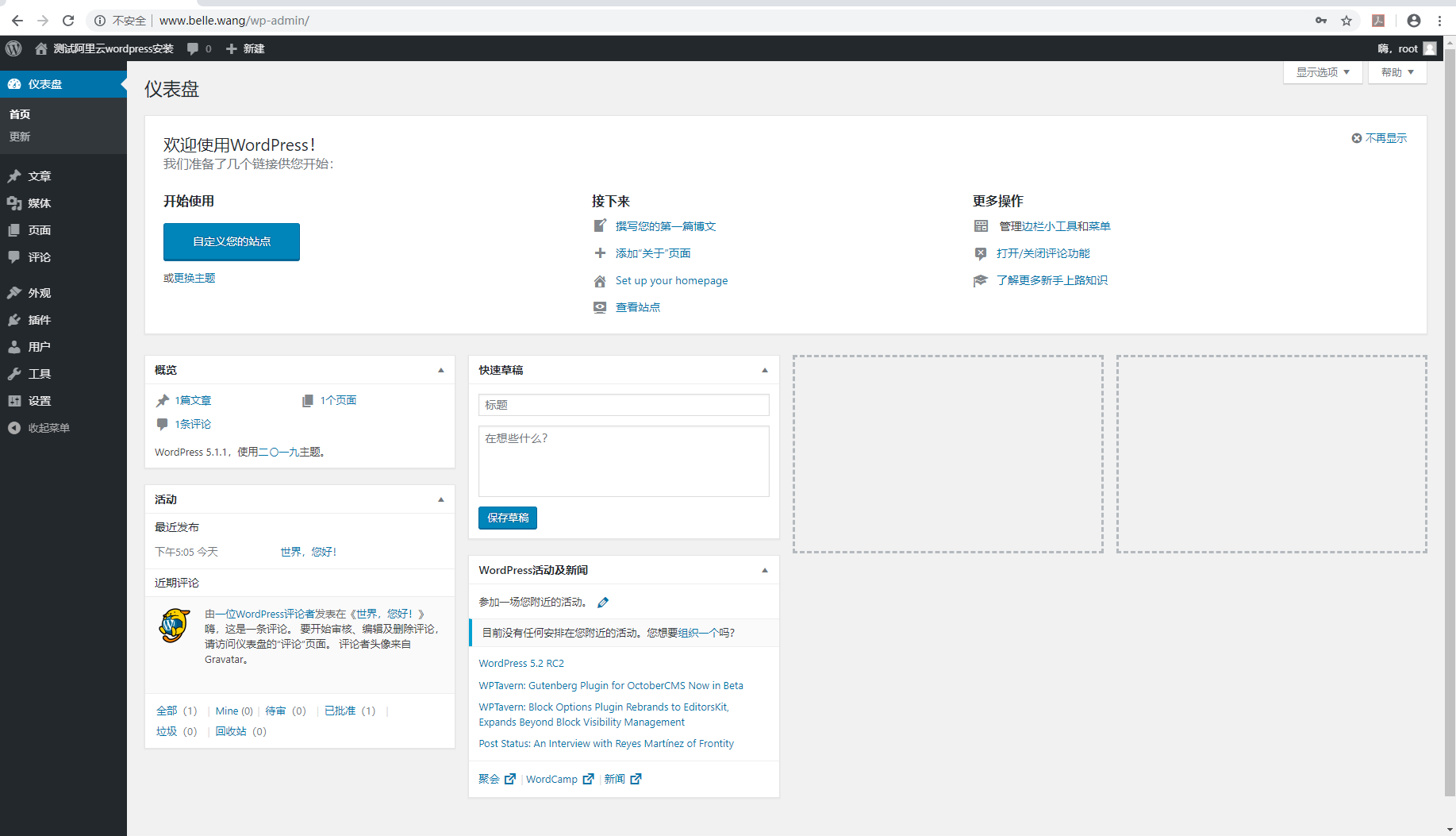Open the Chrome profile account icon
The height and width of the screenshot is (836, 1456).
tap(1413, 21)
